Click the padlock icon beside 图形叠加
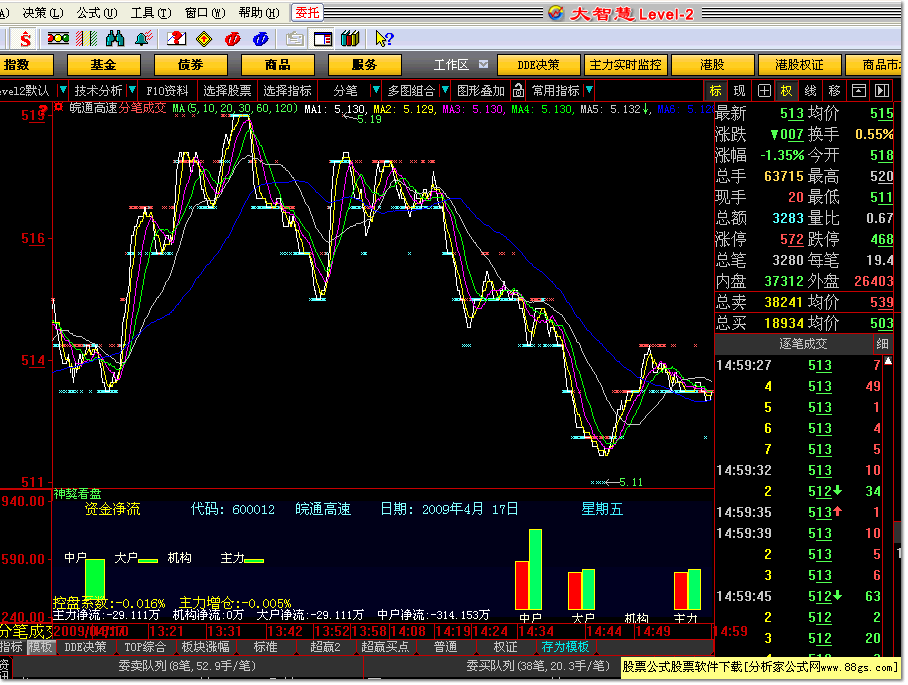The height and width of the screenshot is (685, 908). [518, 91]
